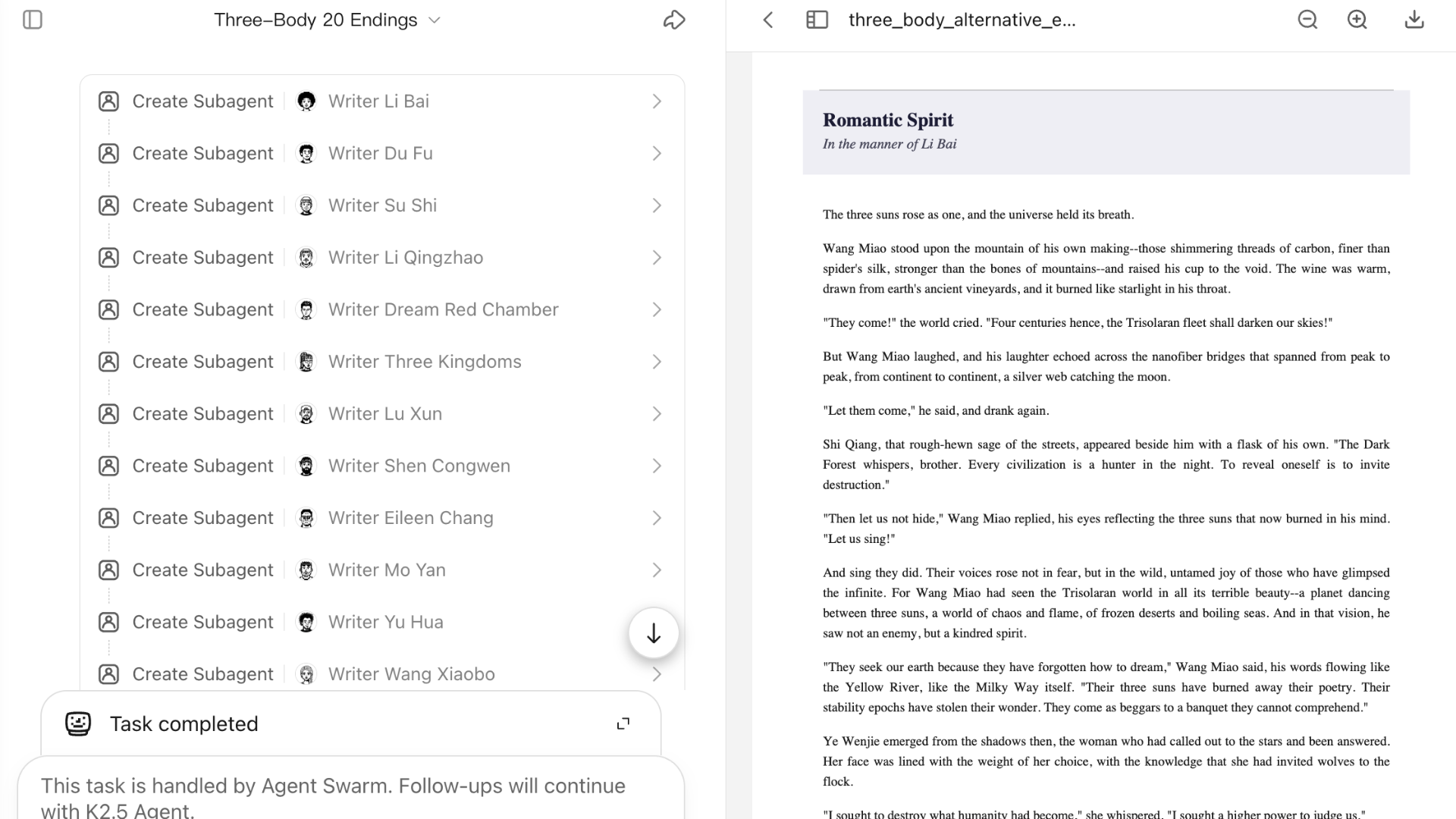This screenshot has width=1456, height=819.
Task: Click the scroll-to-bottom arrow button
Action: click(654, 633)
